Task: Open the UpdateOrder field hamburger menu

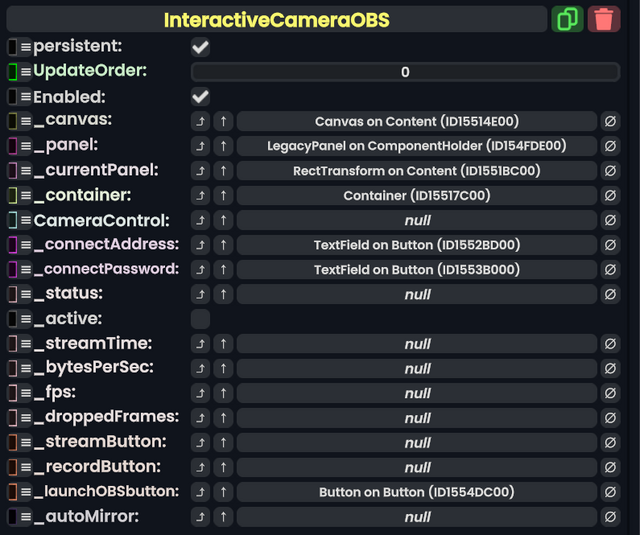Action: 26,72
